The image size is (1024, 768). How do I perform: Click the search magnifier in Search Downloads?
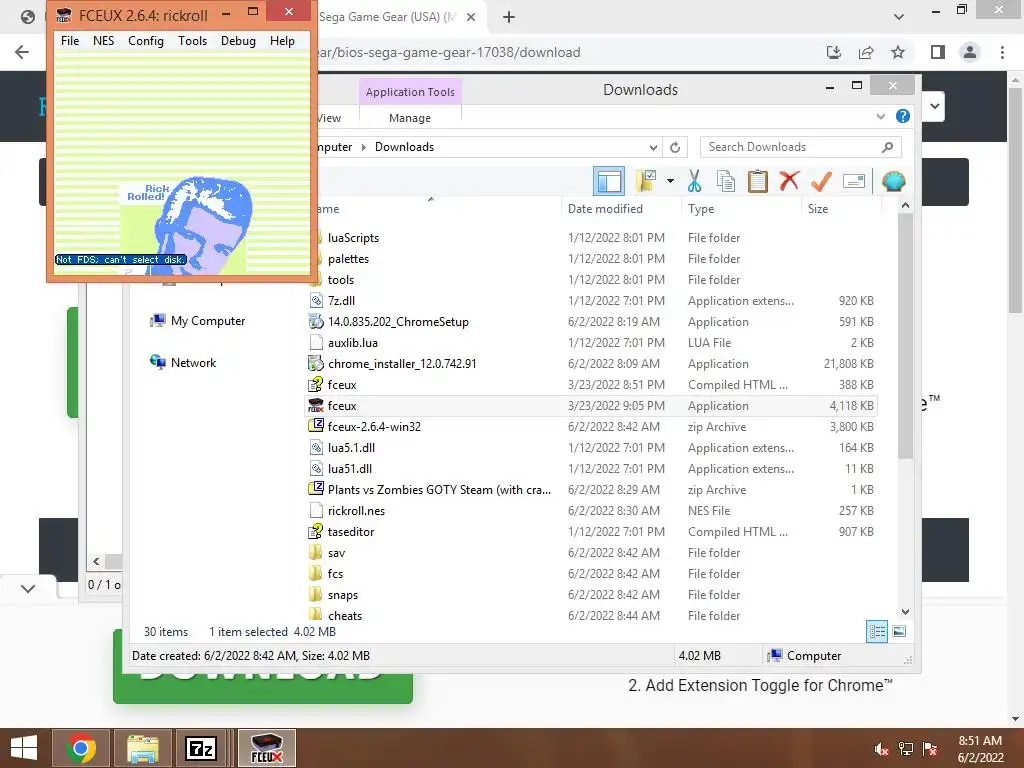(x=887, y=147)
